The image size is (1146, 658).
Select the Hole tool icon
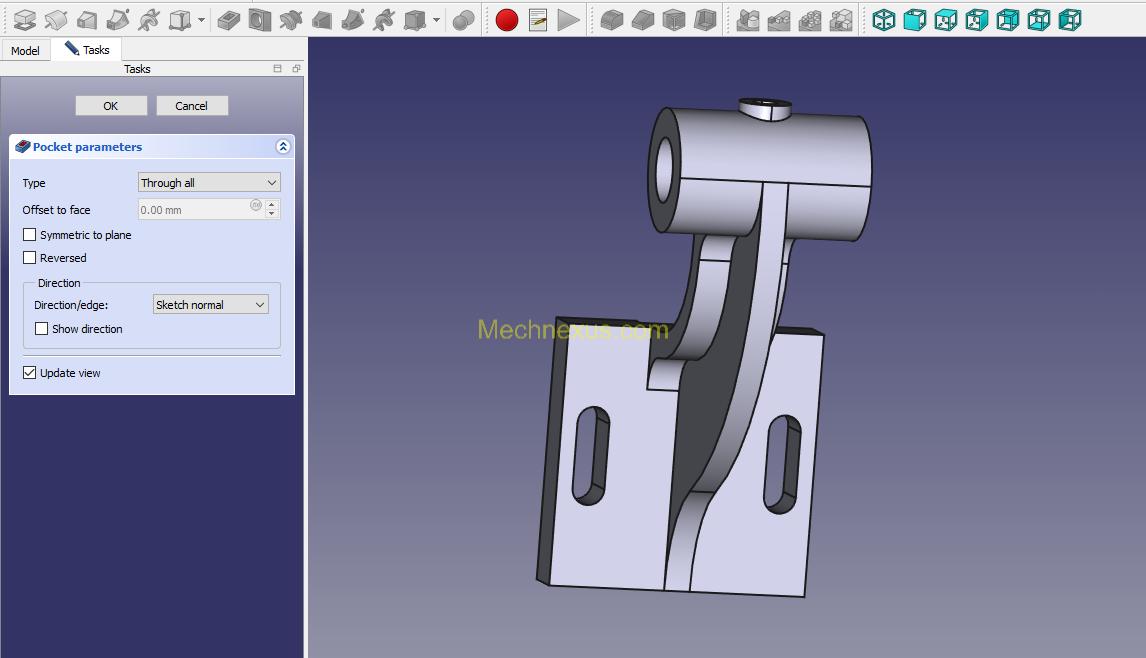tap(259, 20)
